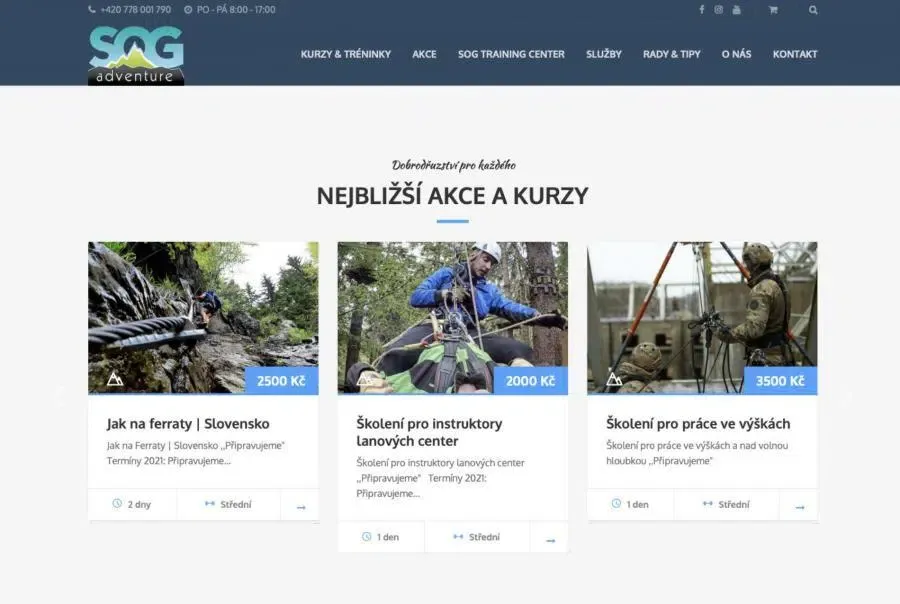Navigate to the O nás page
The width and height of the screenshot is (900, 604).
736,54
